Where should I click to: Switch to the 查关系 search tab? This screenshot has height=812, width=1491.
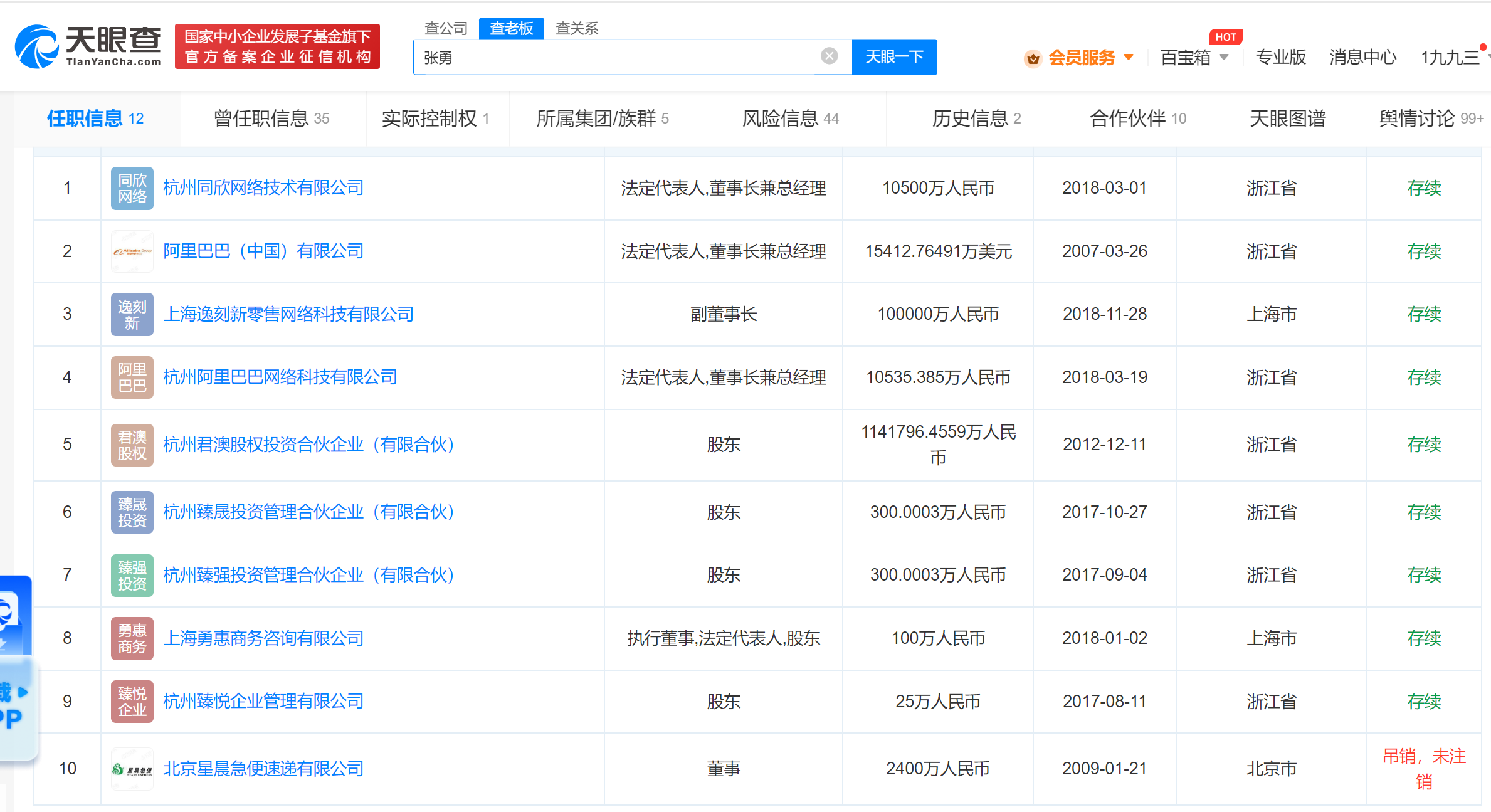tap(576, 28)
